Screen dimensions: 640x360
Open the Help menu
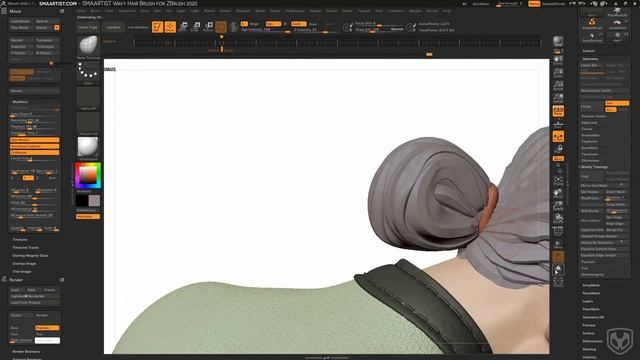(447, 11)
